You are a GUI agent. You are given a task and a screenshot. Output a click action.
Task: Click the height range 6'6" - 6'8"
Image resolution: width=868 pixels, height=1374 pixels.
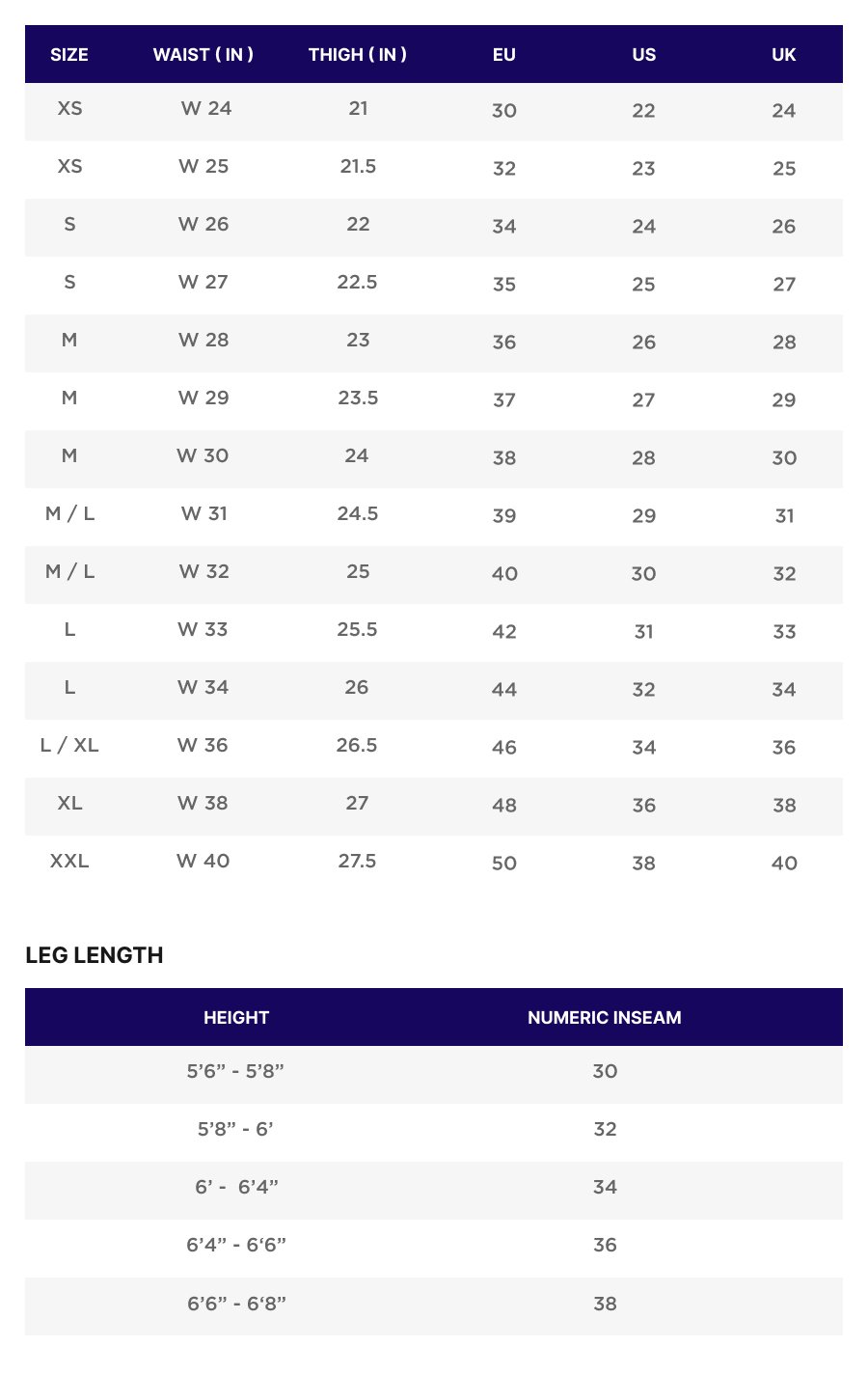tap(236, 1305)
